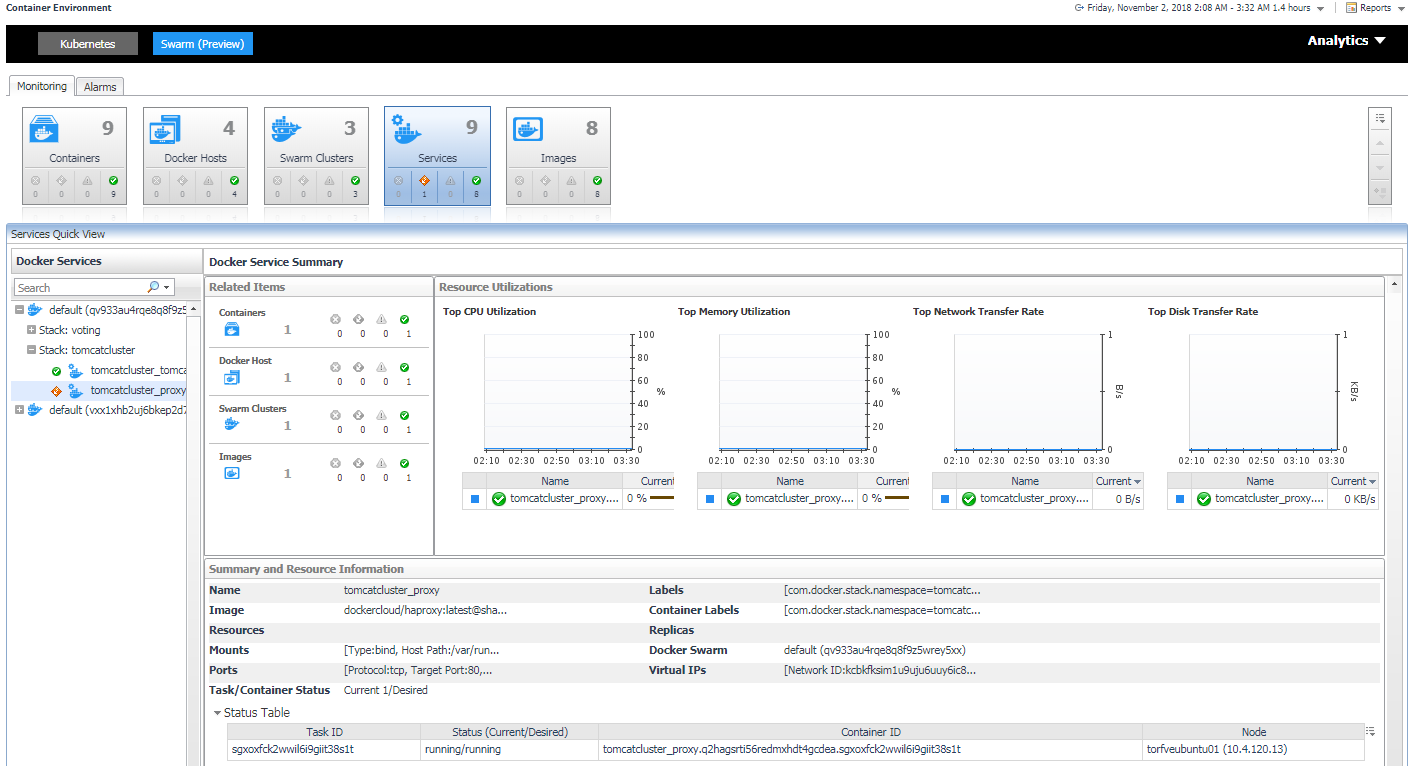Click search magnifier in Docker Services
This screenshot has height=766, width=1408.
coord(154,287)
